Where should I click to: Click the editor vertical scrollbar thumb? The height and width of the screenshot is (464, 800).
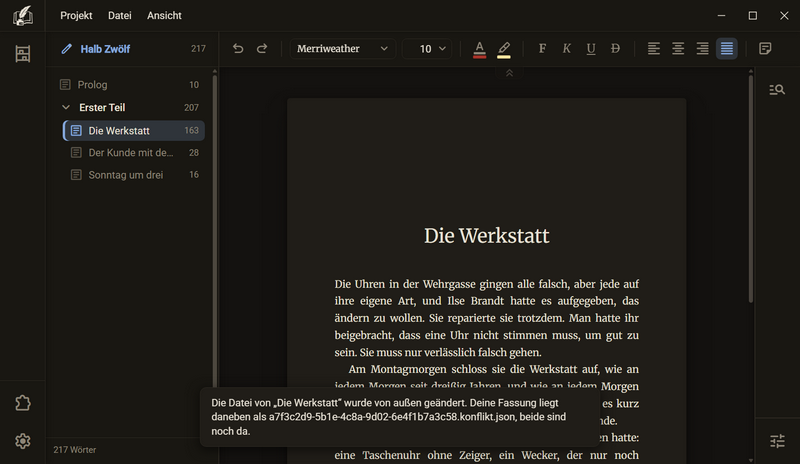click(x=751, y=189)
